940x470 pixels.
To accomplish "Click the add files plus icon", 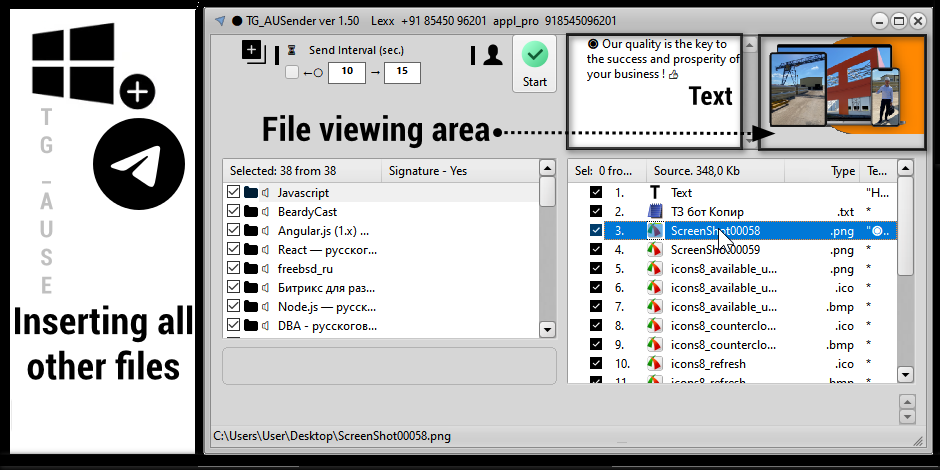I will [254, 52].
